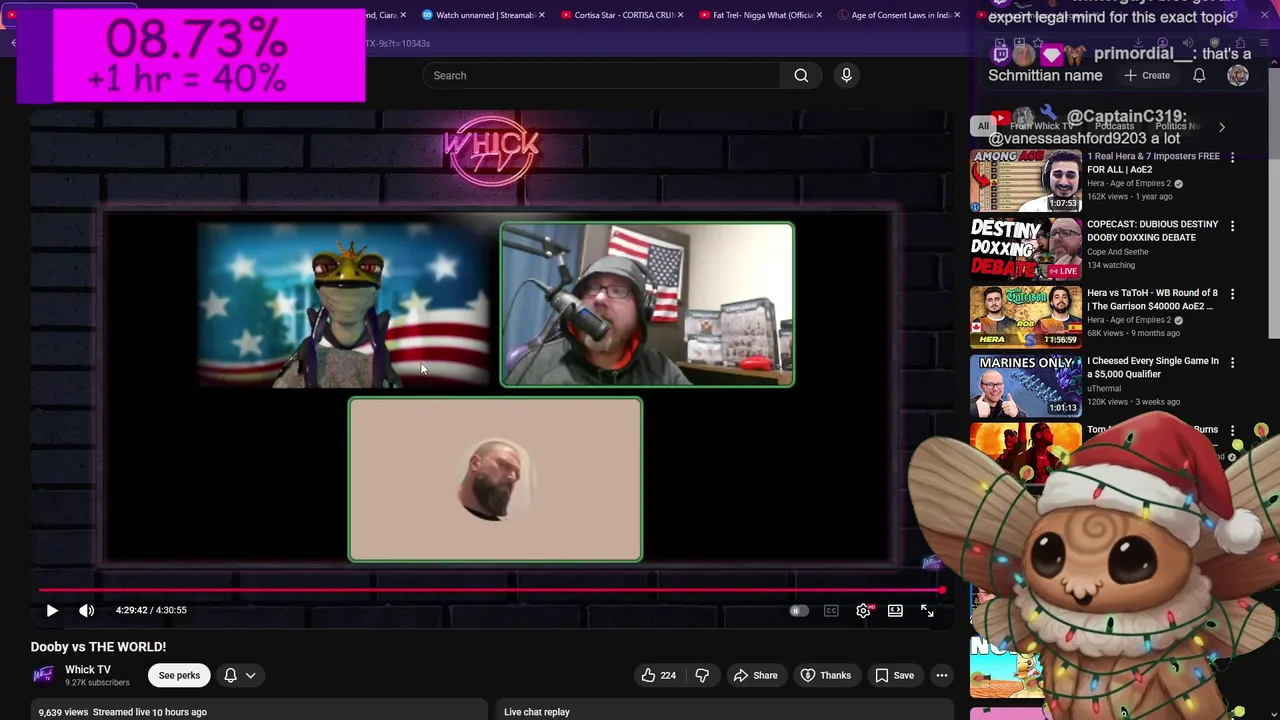Open the Create menu
The image size is (1280, 720).
click(1147, 75)
